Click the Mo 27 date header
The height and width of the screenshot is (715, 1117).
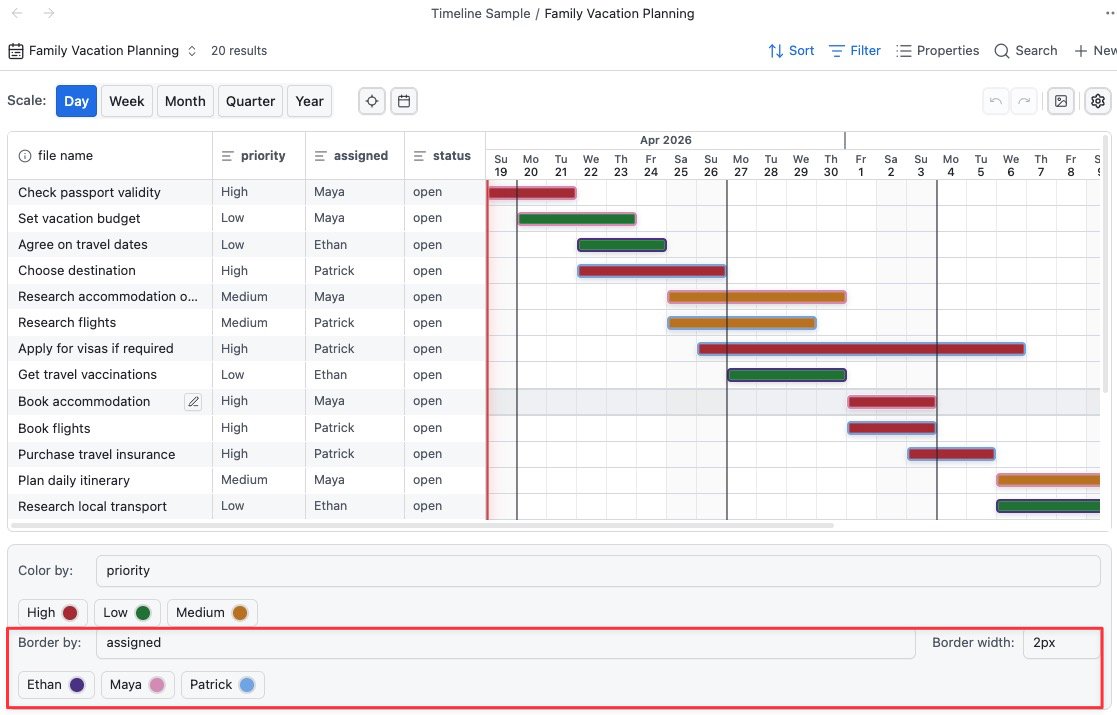(x=741, y=165)
